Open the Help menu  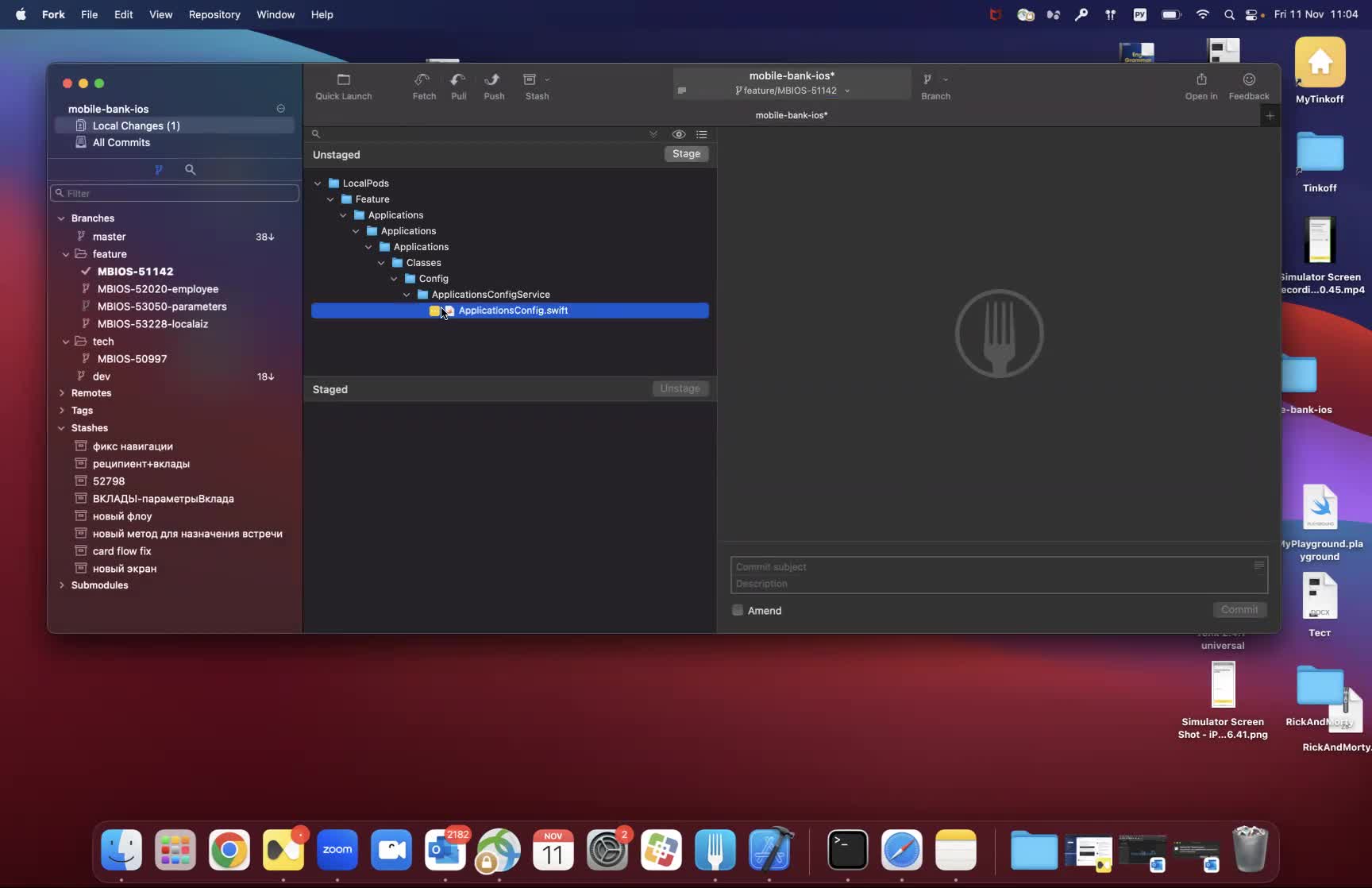coord(322,14)
